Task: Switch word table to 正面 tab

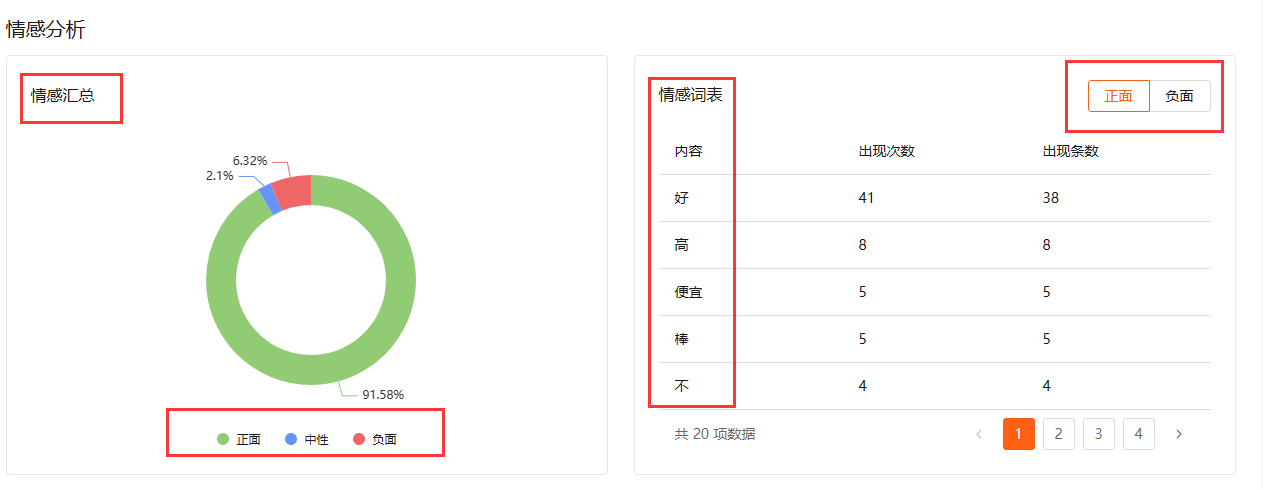Action: tap(1118, 96)
